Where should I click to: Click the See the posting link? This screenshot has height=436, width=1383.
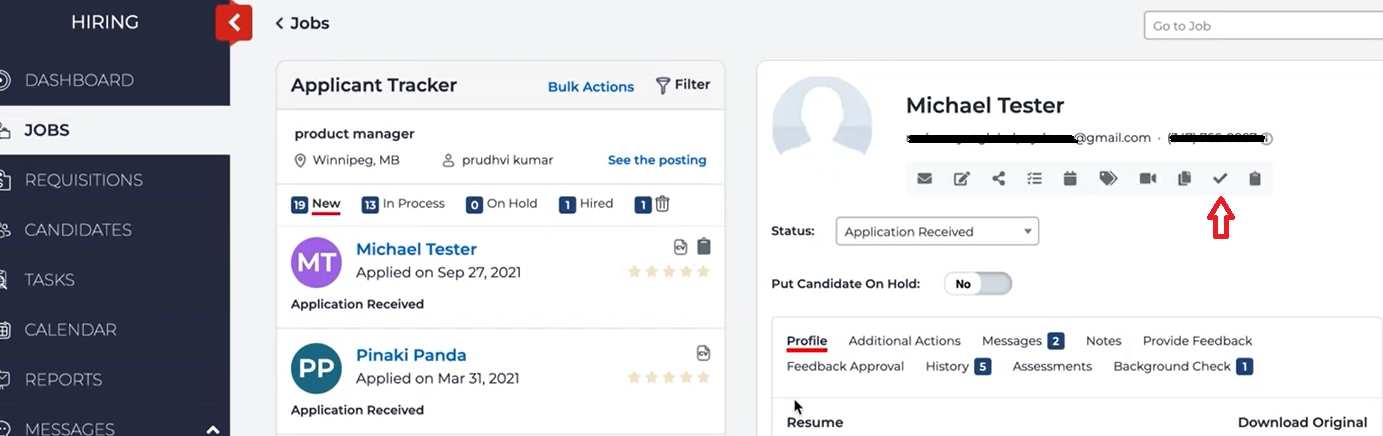coord(656,160)
